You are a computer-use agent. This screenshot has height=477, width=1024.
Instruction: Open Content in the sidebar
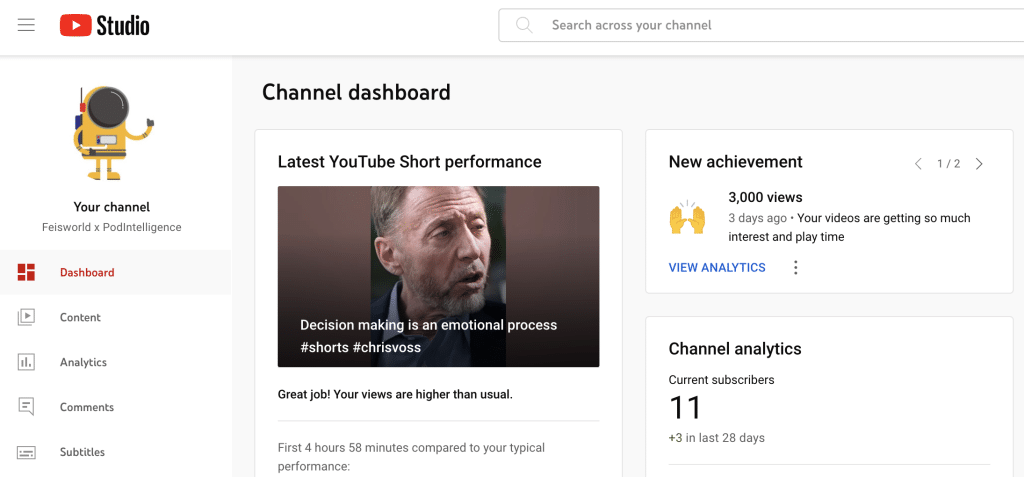[80, 317]
